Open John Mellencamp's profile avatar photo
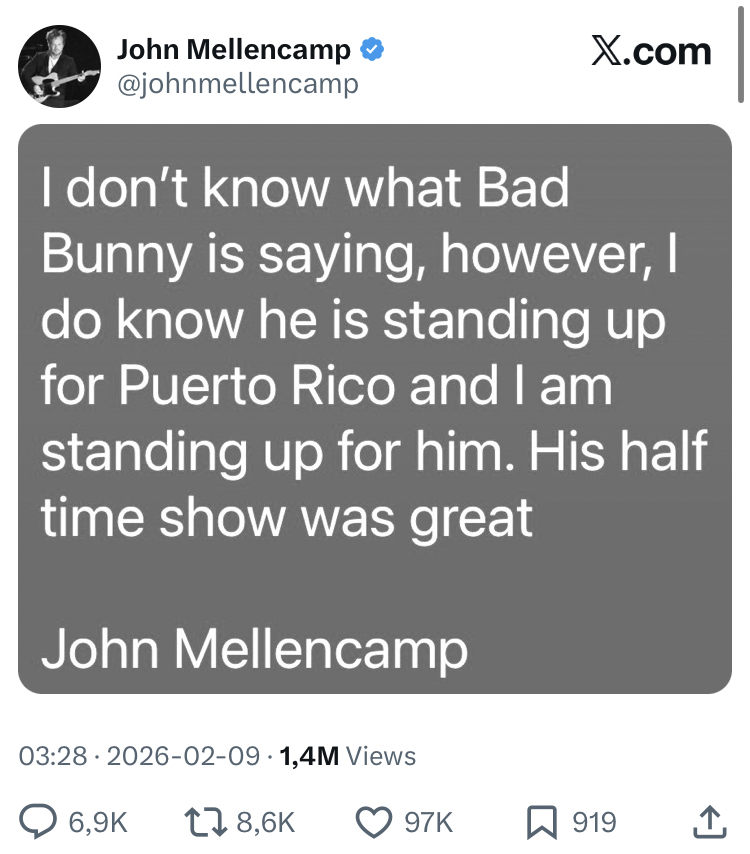 pos(60,66)
